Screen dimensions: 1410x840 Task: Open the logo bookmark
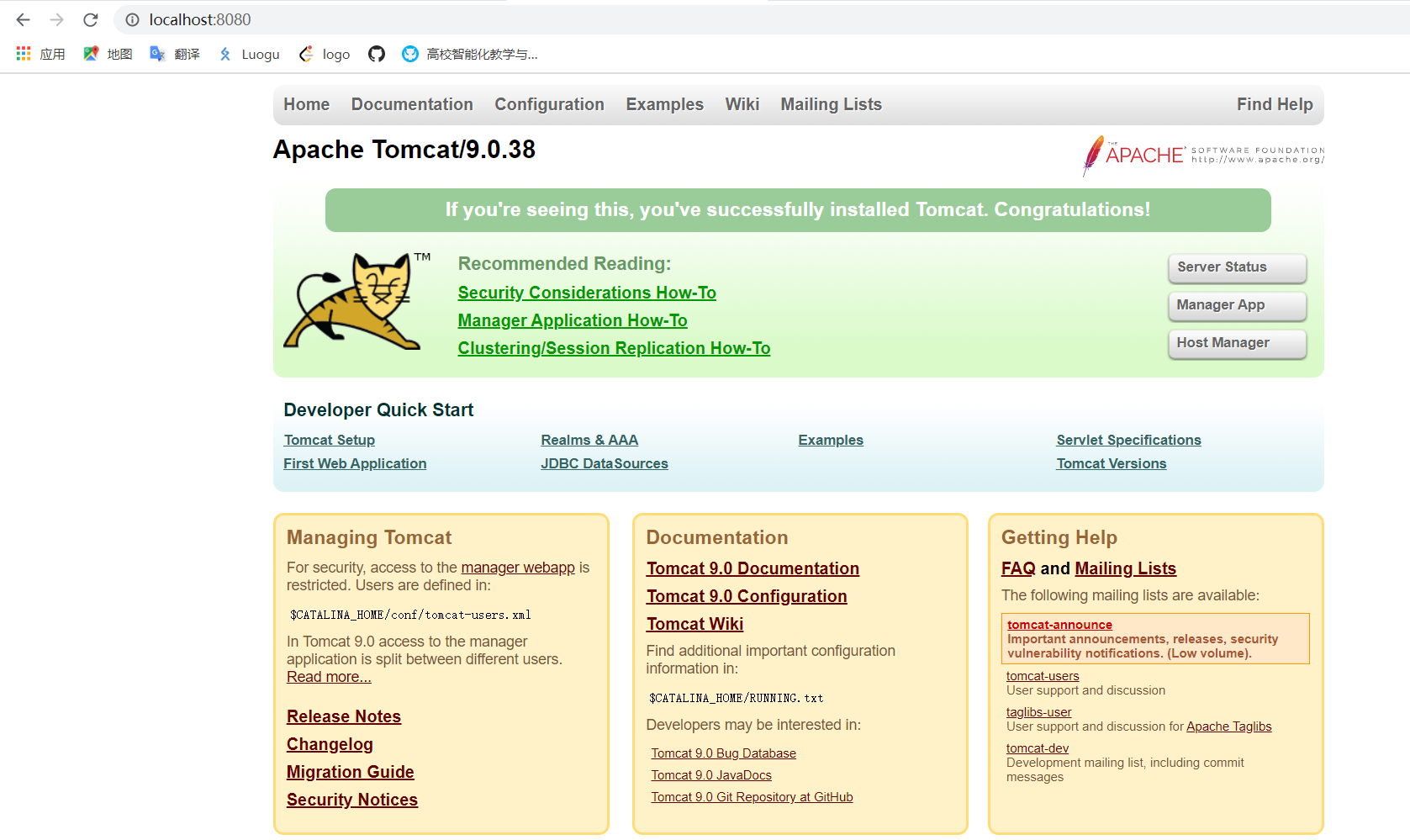[x=325, y=54]
